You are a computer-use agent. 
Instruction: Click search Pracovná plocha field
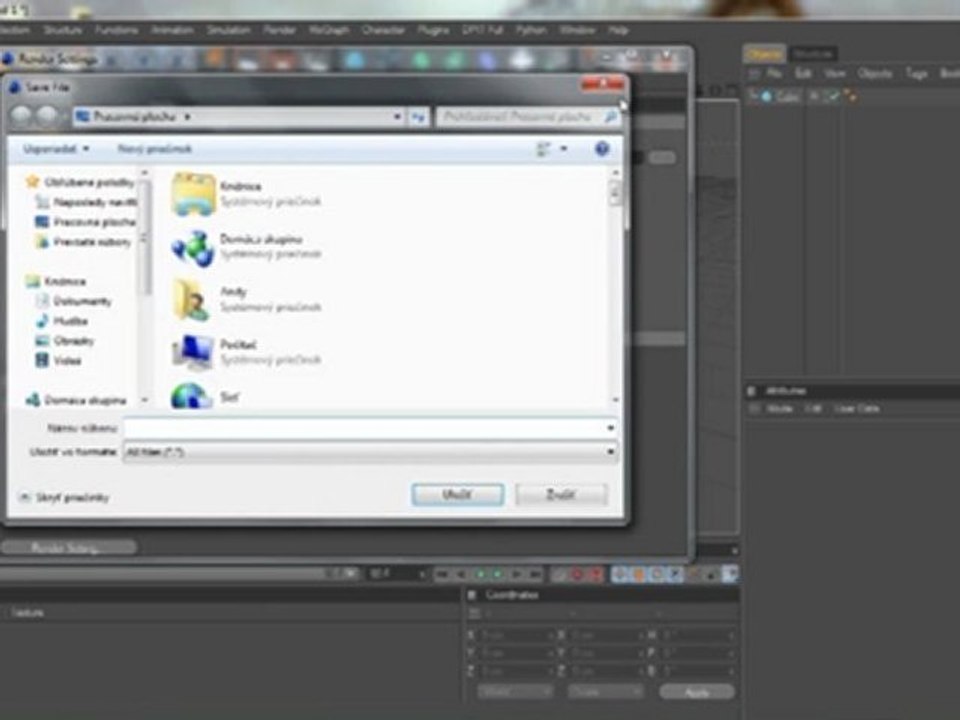click(x=529, y=116)
